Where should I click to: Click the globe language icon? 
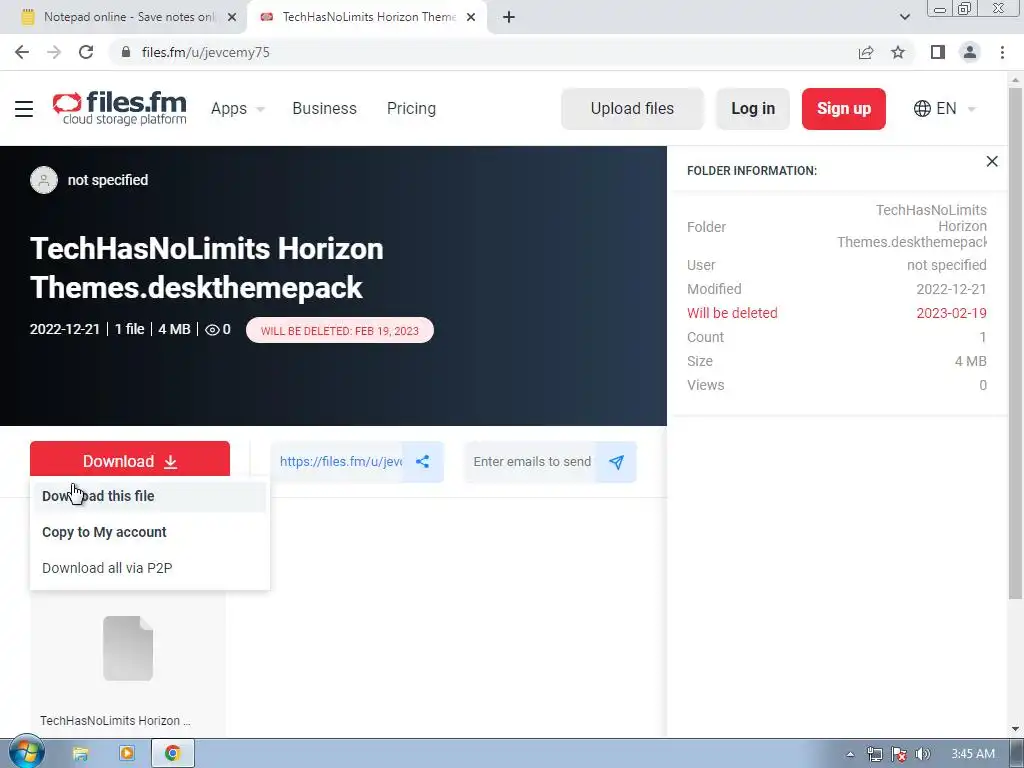click(922, 108)
